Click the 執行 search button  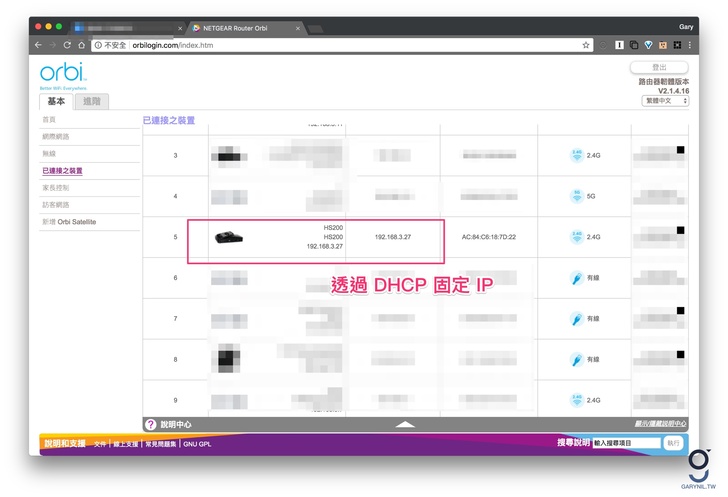(x=673, y=443)
